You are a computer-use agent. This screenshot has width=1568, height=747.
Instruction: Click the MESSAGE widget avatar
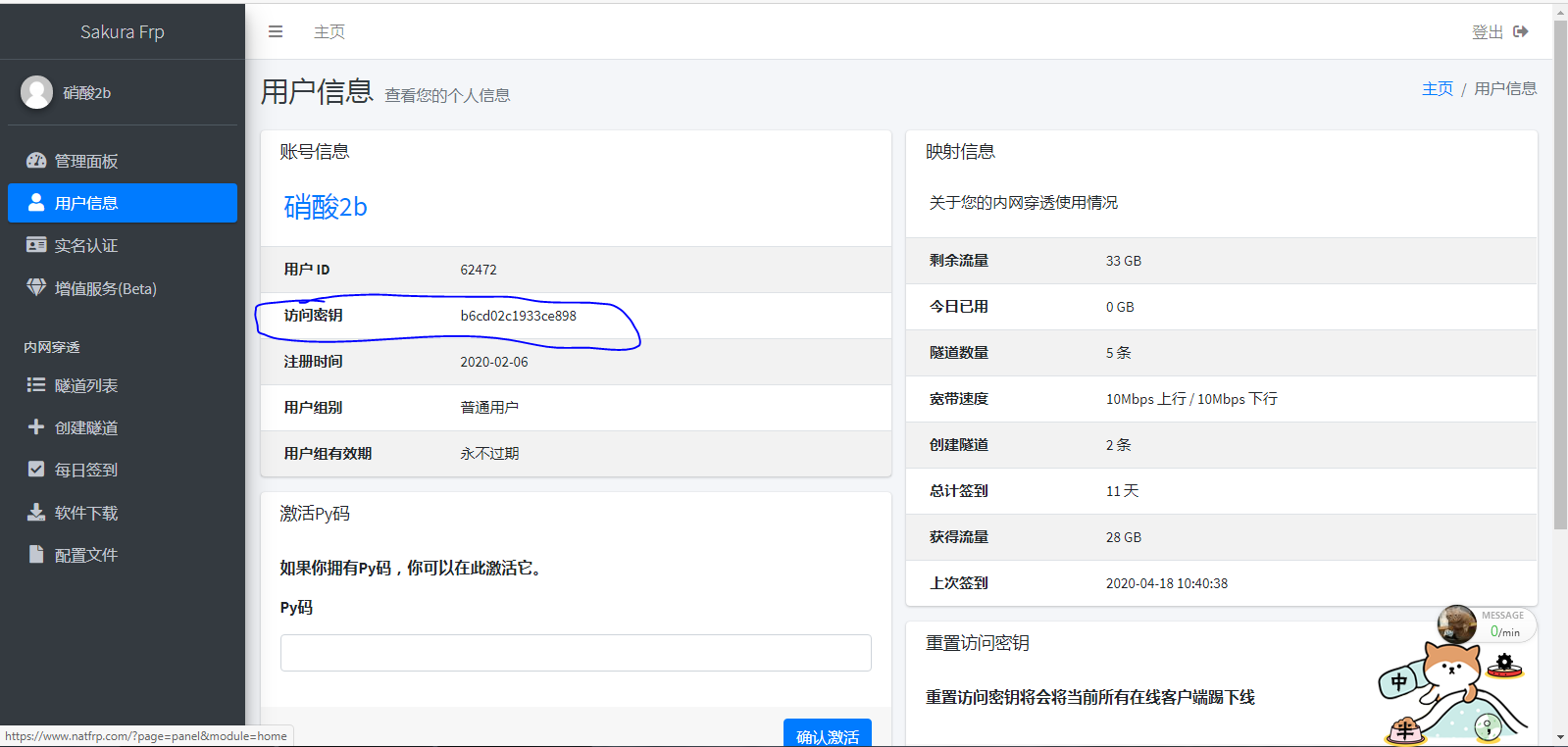pyautogui.click(x=1457, y=624)
